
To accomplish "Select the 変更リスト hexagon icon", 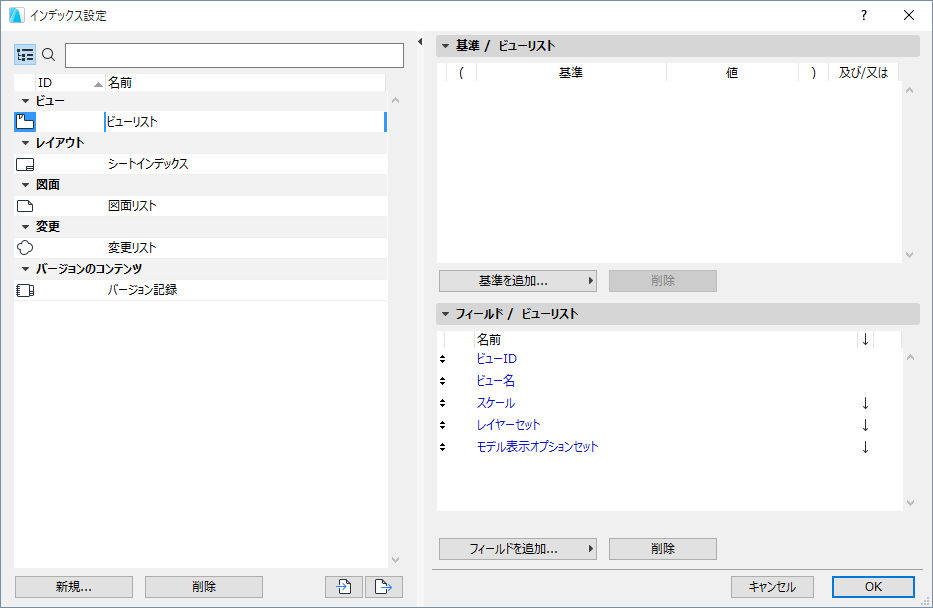I will 25,247.
